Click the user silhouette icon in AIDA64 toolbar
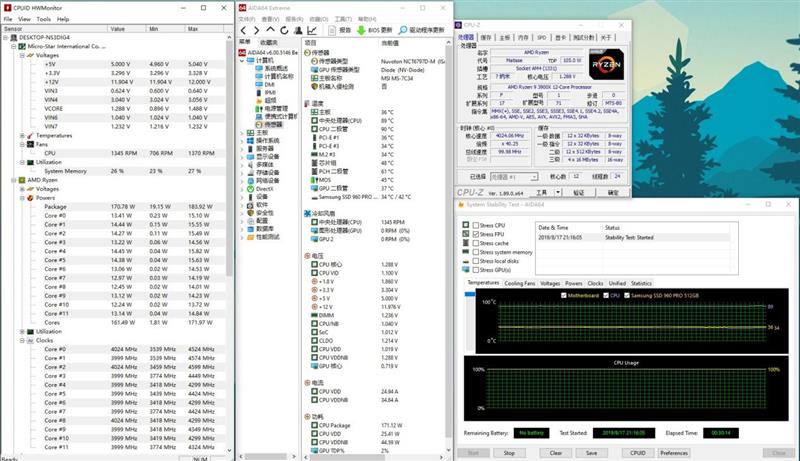 point(298,31)
